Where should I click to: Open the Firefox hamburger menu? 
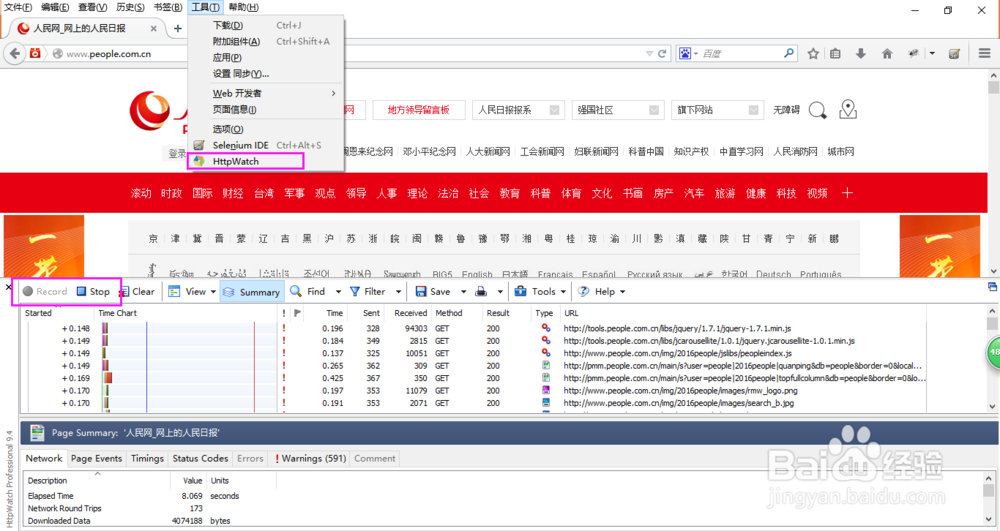(x=984, y=54)
